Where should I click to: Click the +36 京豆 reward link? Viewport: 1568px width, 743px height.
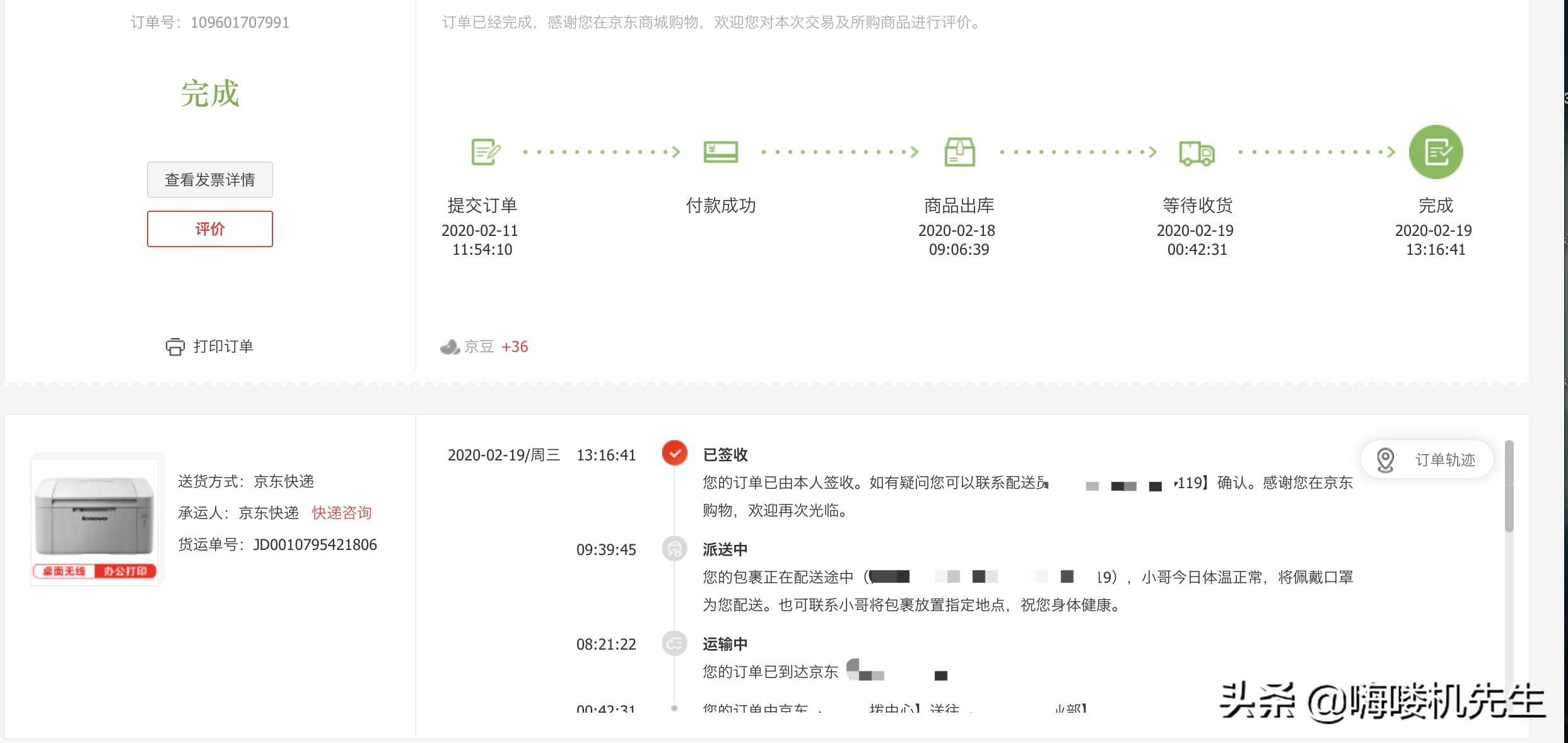click(x=515, y=347)
